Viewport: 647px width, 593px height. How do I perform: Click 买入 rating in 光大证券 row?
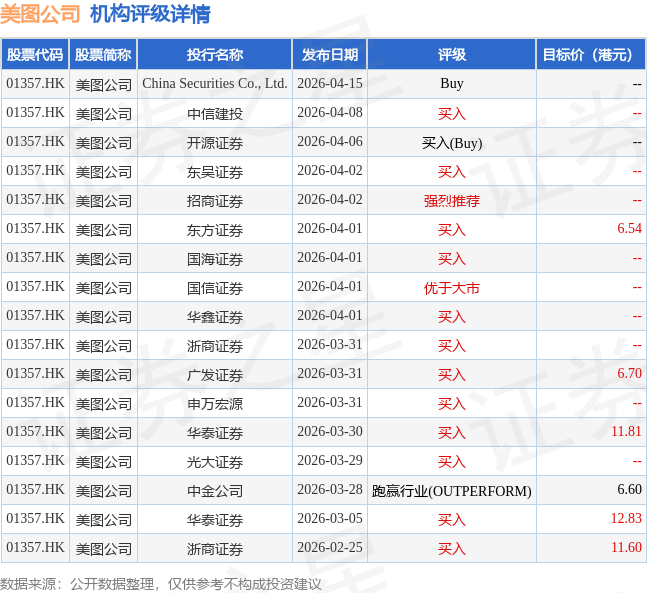452,462
